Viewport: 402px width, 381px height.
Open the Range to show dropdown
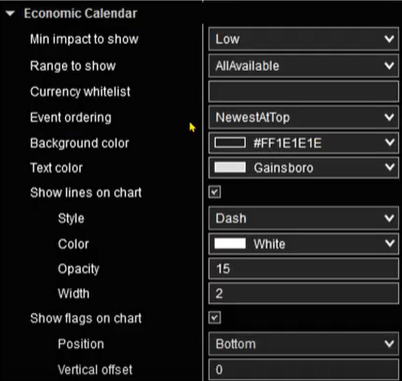[303, 66]
